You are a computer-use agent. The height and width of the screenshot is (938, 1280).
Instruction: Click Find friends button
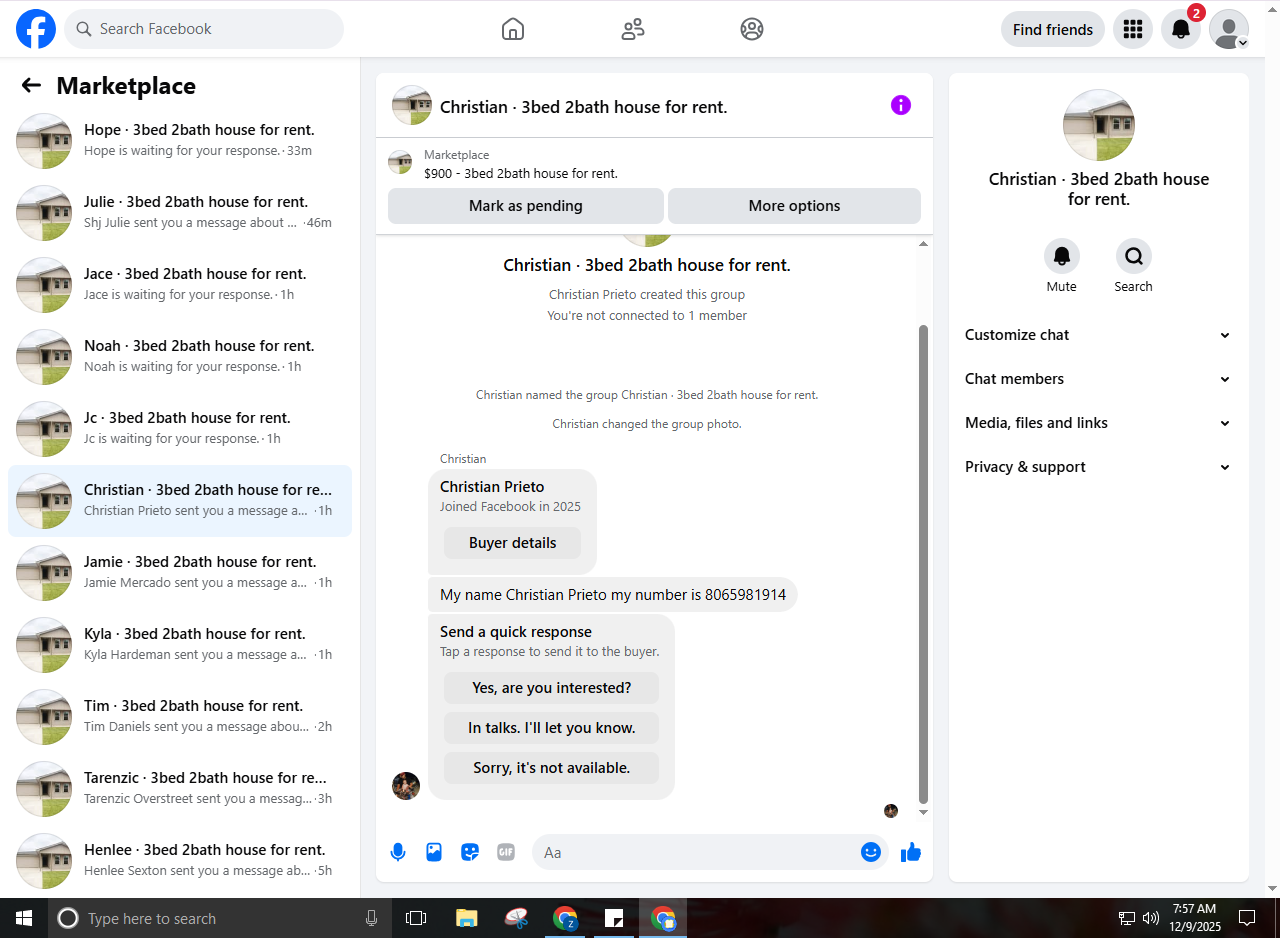coord(1053,29)
